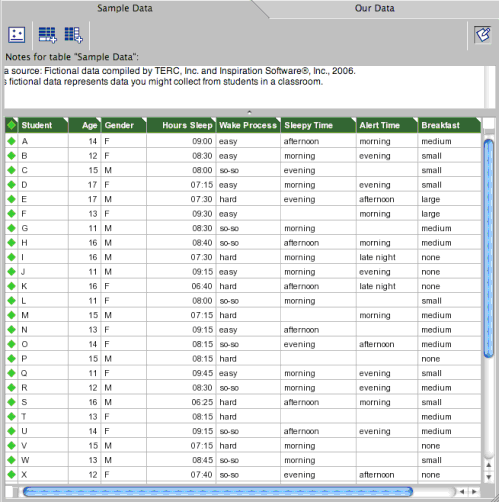Click the scroll up arrow
This screenshot has height=502, width=499.
489,465
